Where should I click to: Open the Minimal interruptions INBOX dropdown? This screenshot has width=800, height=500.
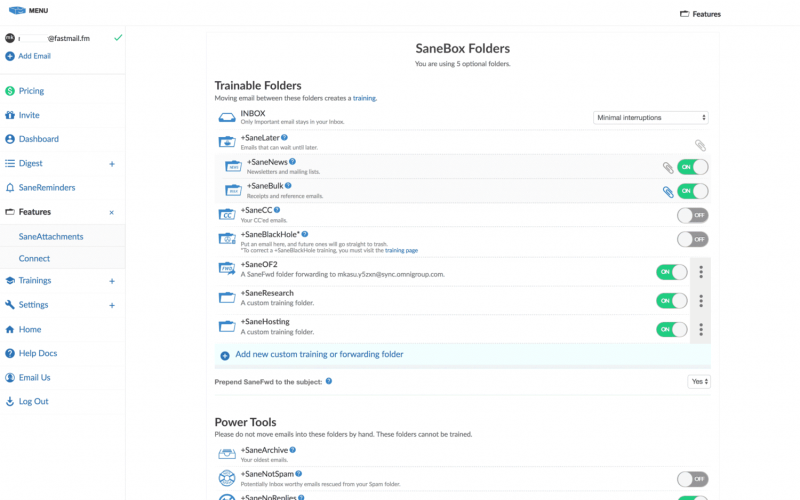[651, 117]
